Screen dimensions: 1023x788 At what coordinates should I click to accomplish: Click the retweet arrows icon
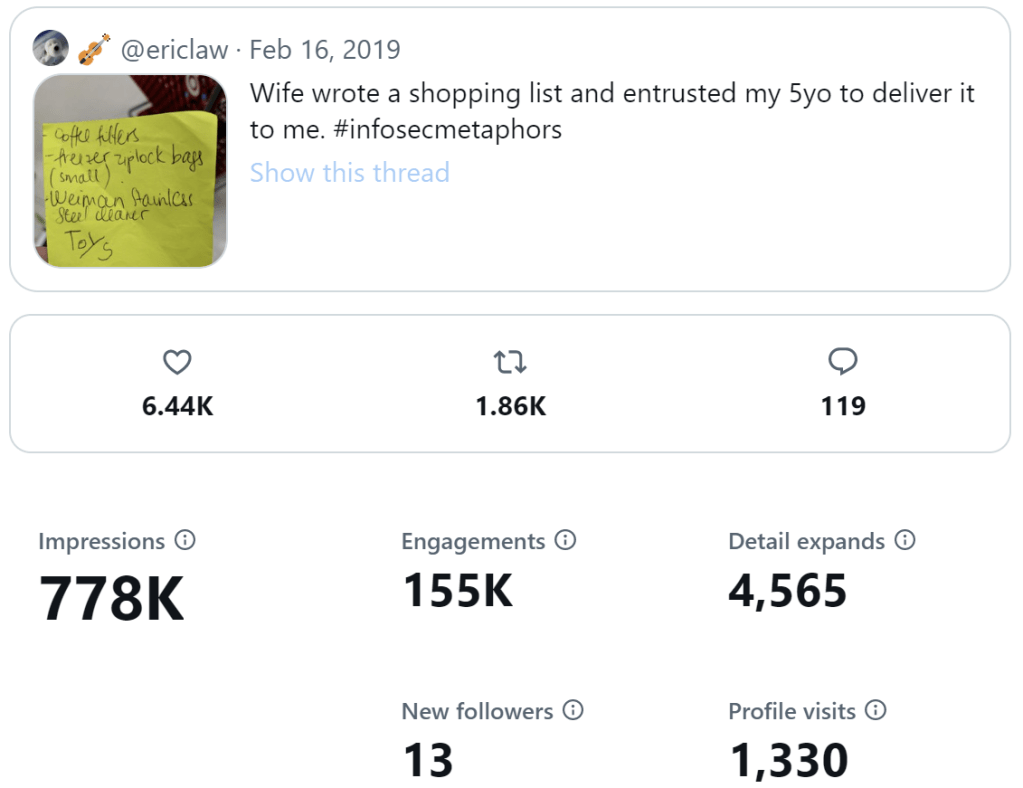click(510, 362)
